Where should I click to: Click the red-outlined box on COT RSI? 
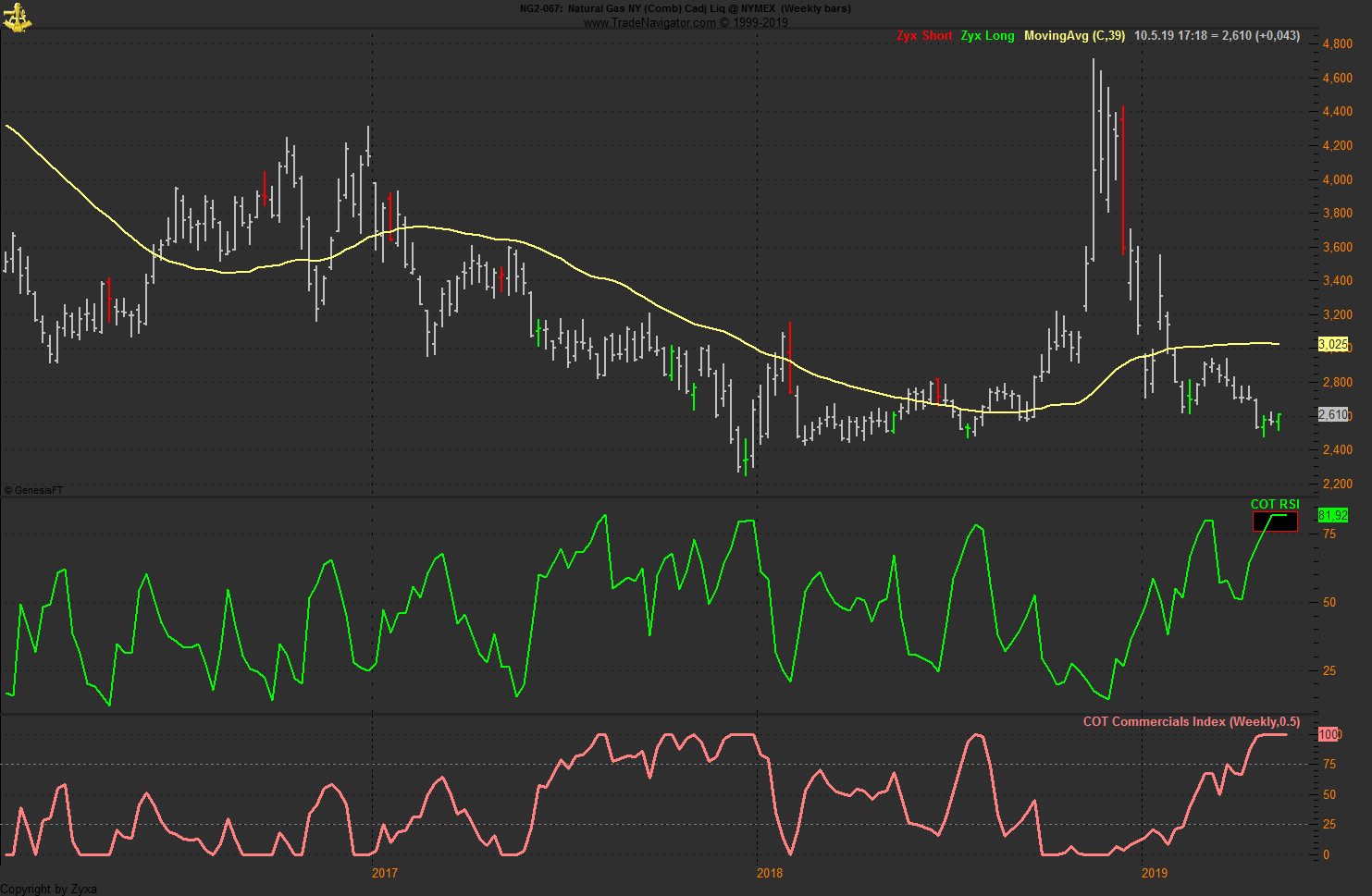tap(1275, 522)
